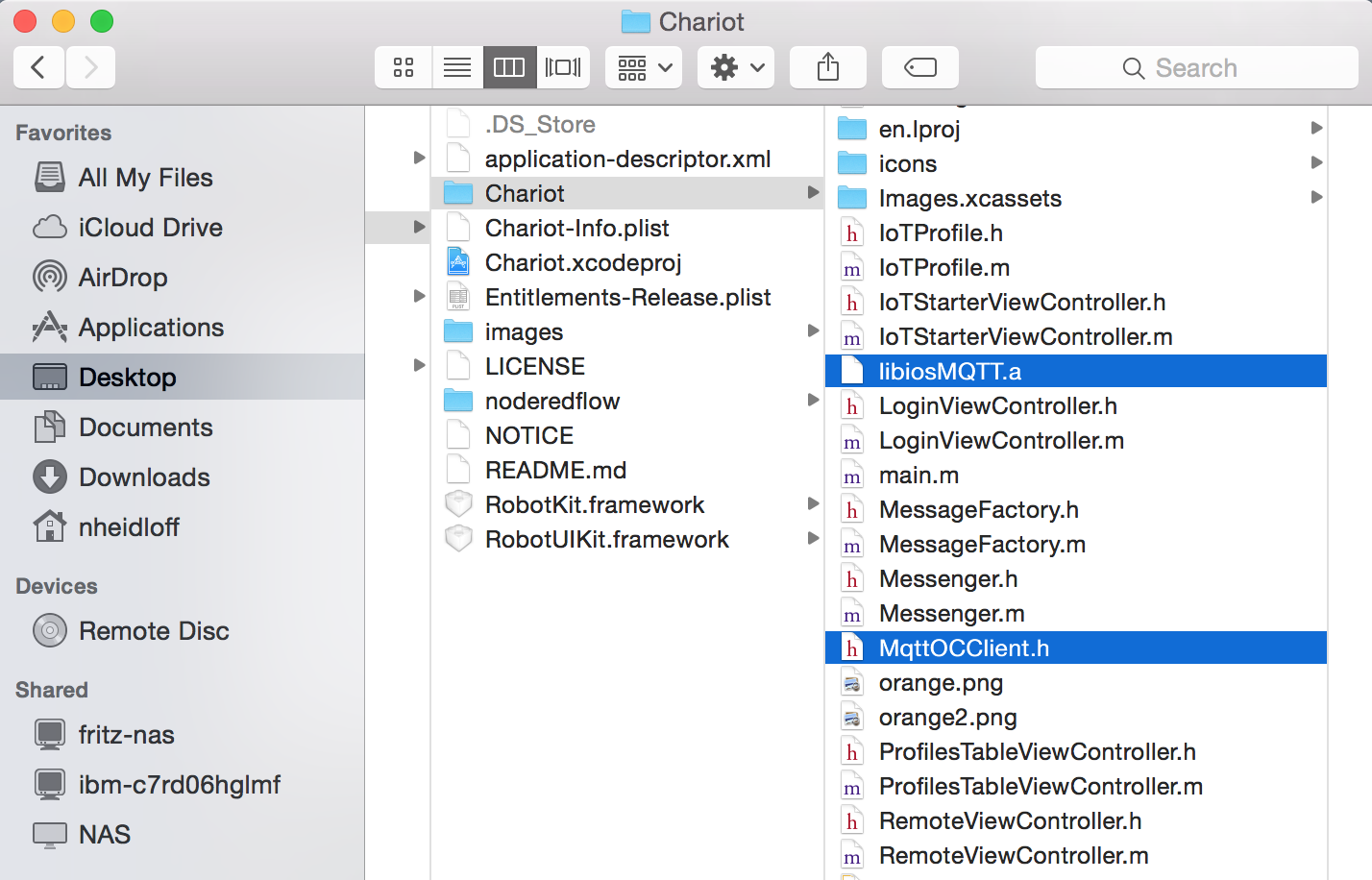Image resolution: width=1372 pixels, height=880 pixels.
Task: Expand the Chariot folder arrow
Action: (x=813, y=193)
